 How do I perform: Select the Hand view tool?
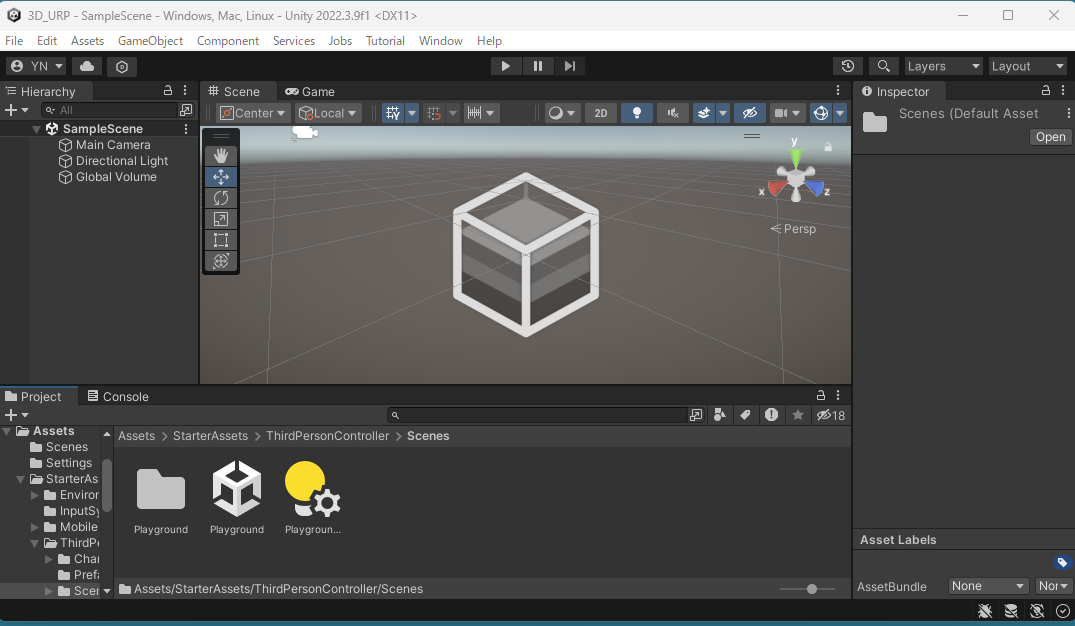pyautogui.click(x=221, y=156)
